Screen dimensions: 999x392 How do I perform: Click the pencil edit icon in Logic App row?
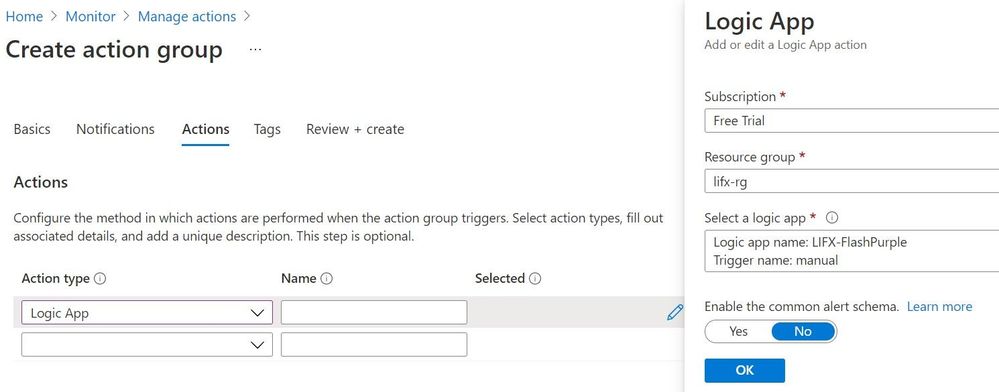point(675,312)
